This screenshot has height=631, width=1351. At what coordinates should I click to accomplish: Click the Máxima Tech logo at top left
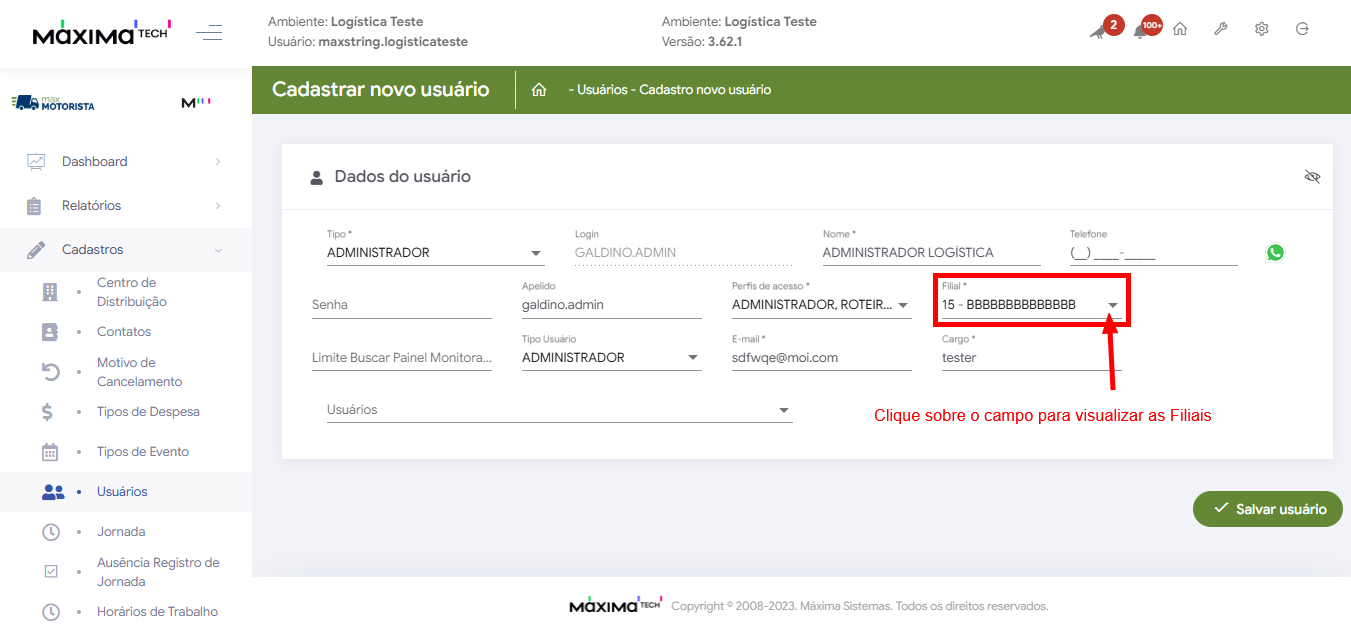[x=102, y=33]
